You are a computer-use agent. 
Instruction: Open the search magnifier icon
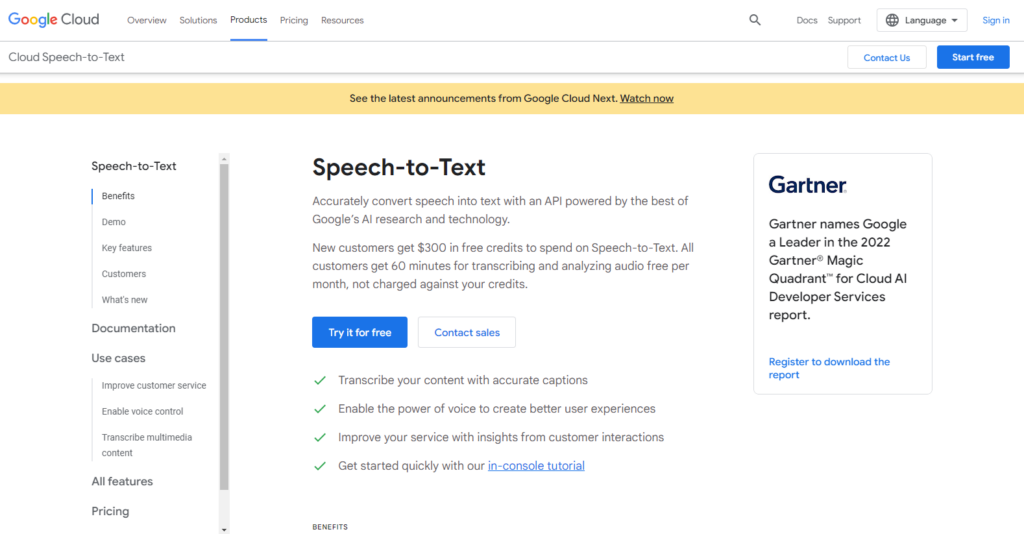(x=755, y=20)
